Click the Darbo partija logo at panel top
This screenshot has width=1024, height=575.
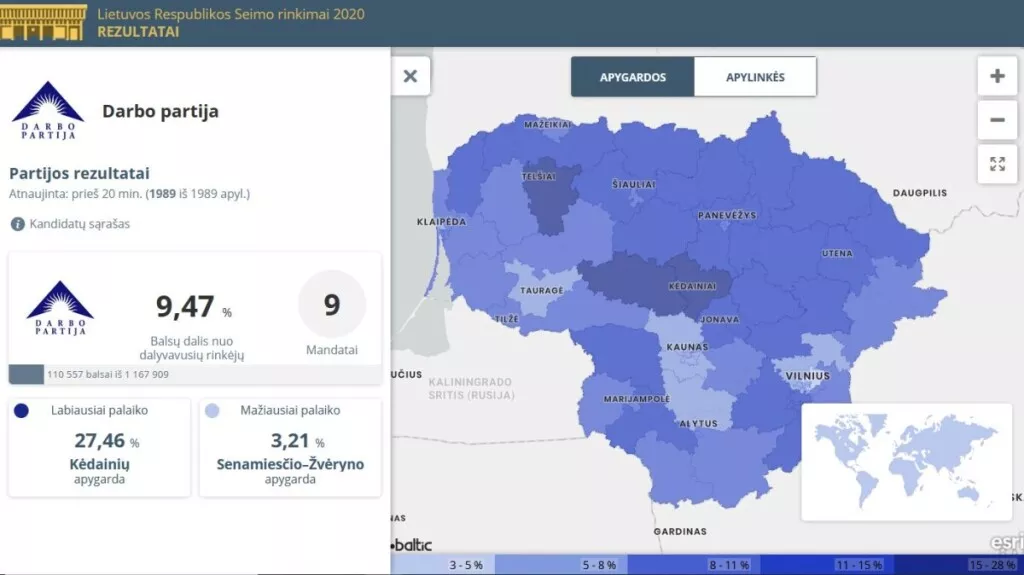point(48,110)
